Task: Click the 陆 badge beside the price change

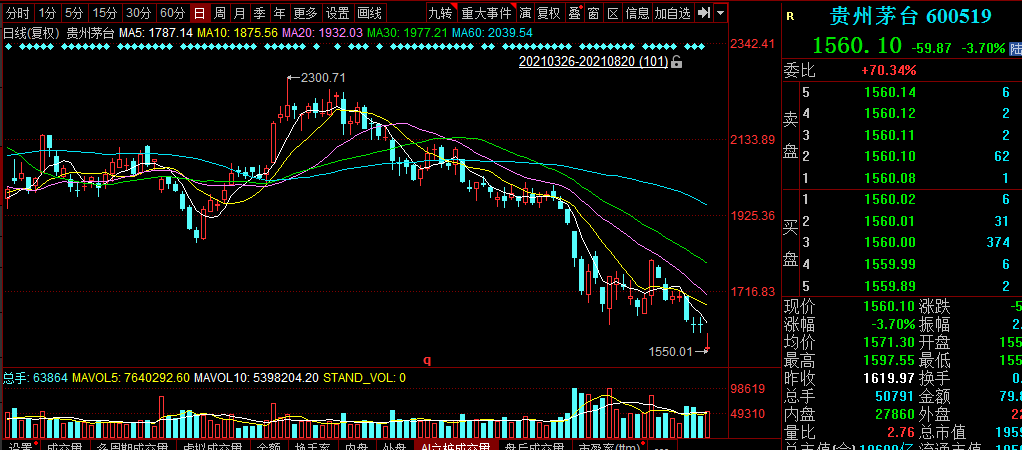Action: click(x=1015, y=47)
